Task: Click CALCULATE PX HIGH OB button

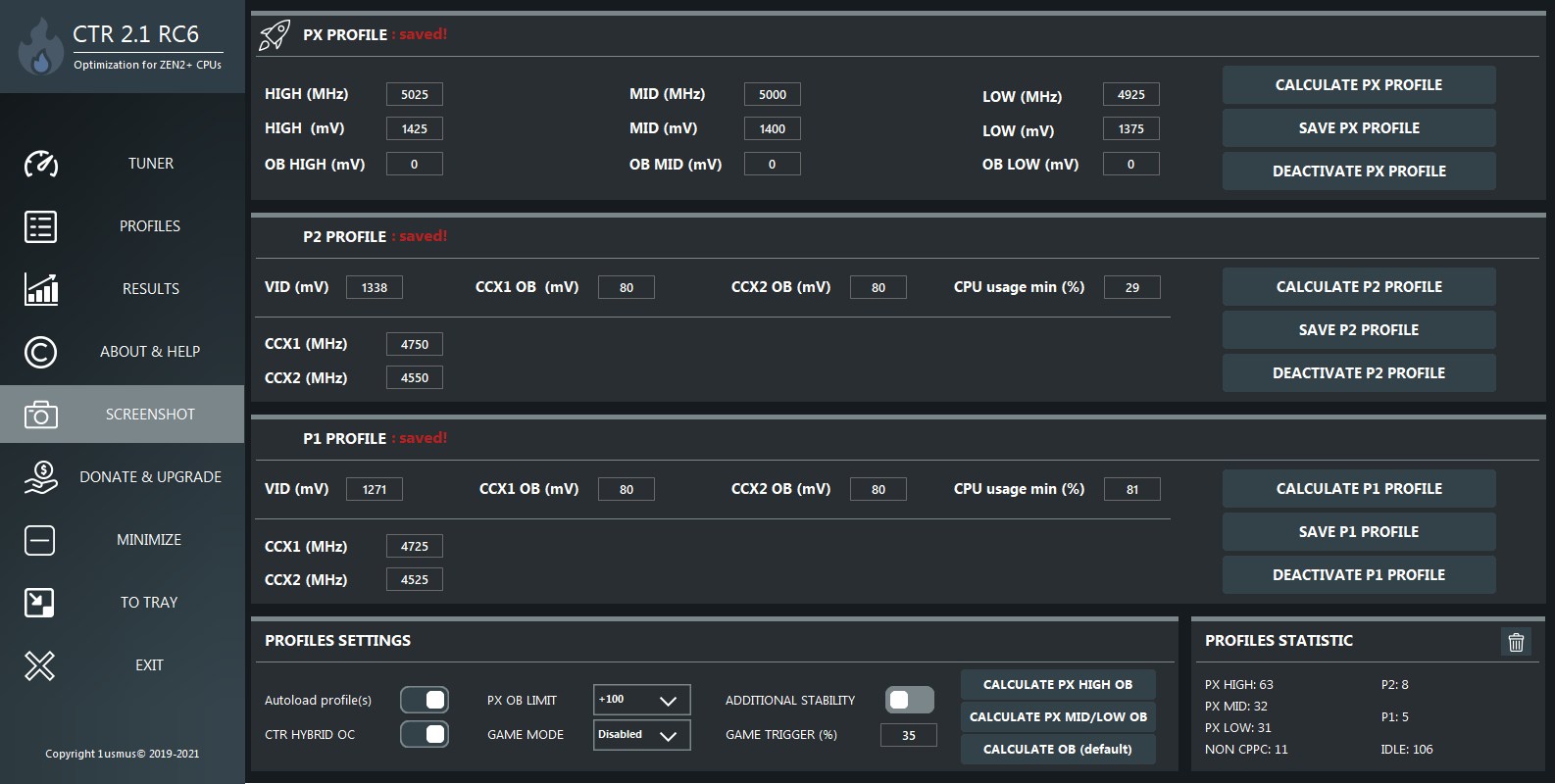Action: pyautogui.click(x=1058, y=685)
